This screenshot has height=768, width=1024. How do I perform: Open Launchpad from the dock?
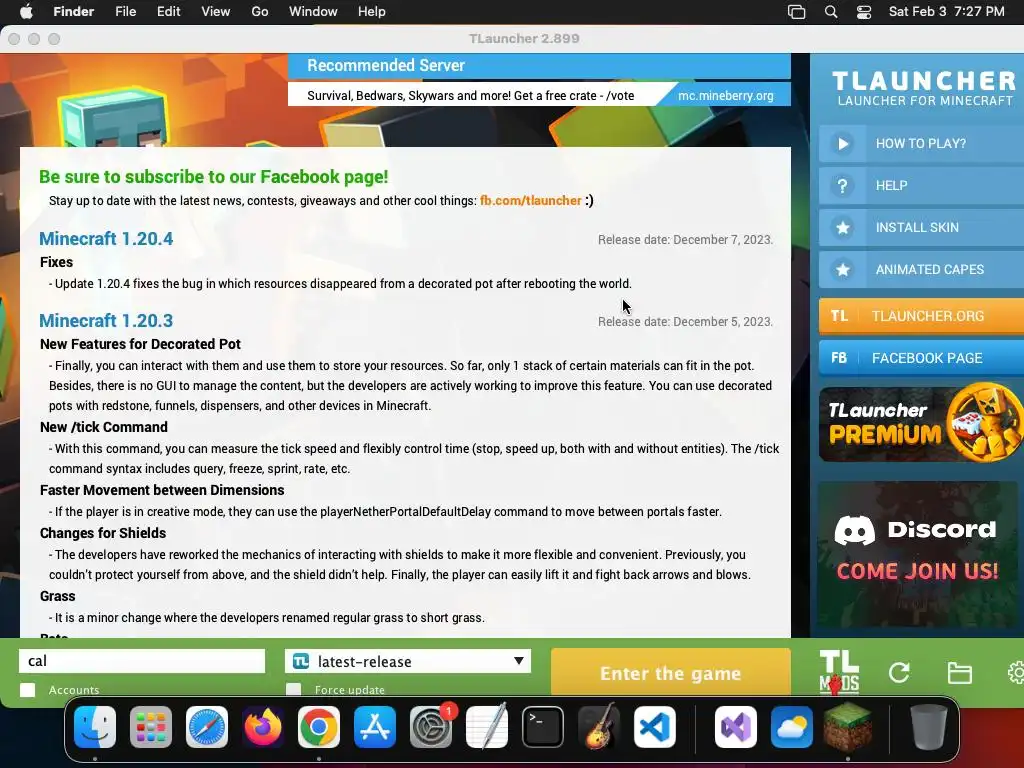(151, 727)
